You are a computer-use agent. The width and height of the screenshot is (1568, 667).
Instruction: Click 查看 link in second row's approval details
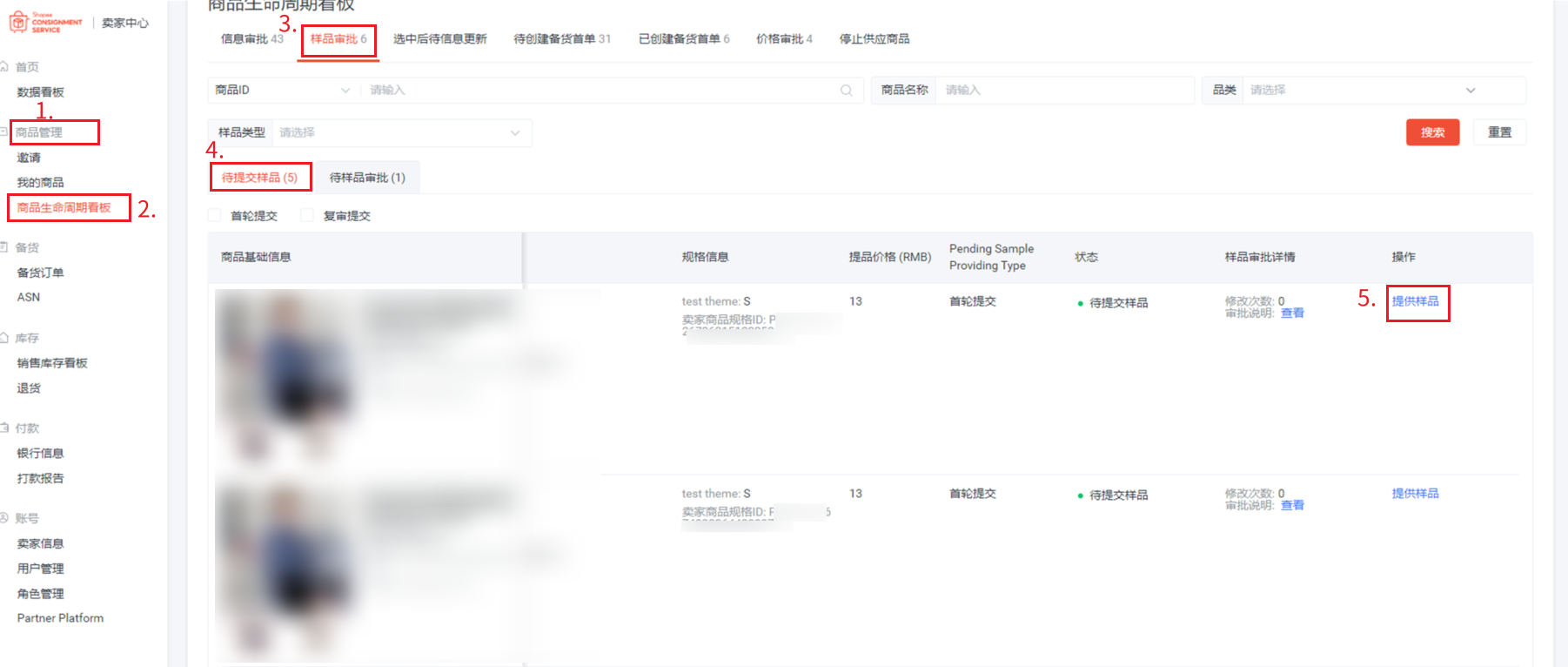click(1292, 506)
